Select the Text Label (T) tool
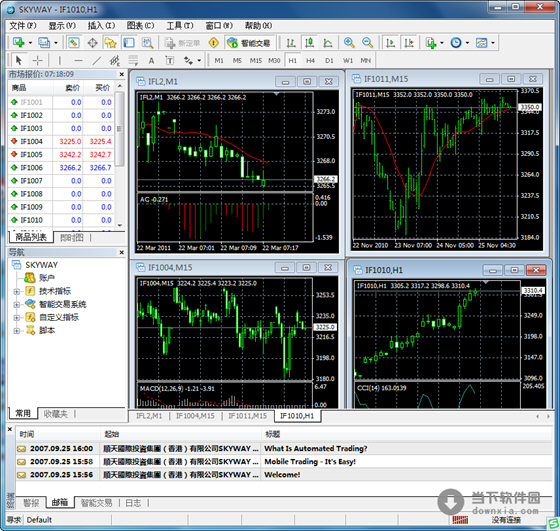Screen dimensions: 560x531 click(170, 60)
